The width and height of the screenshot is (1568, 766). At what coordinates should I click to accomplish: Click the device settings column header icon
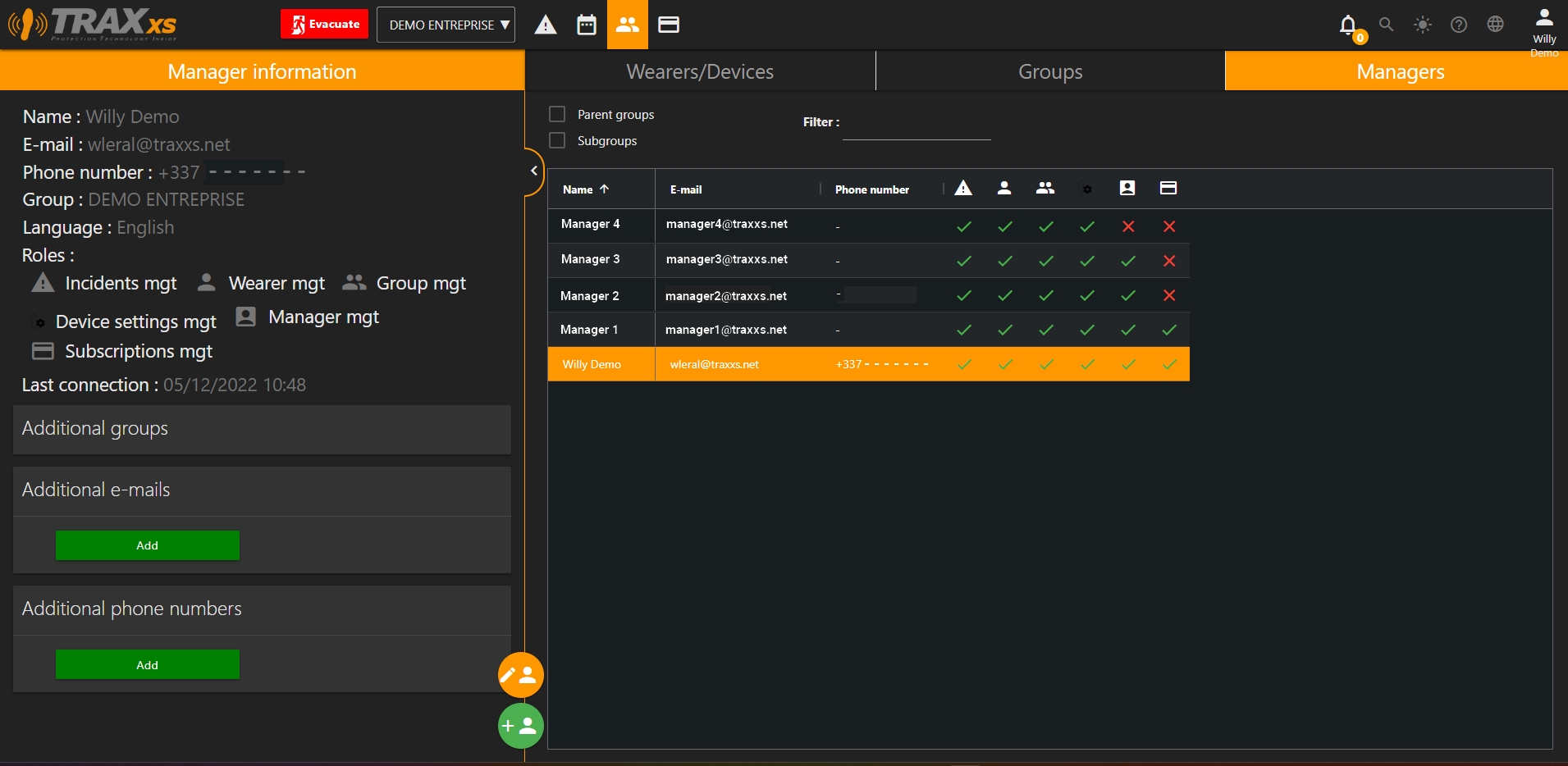[1086, 189]
